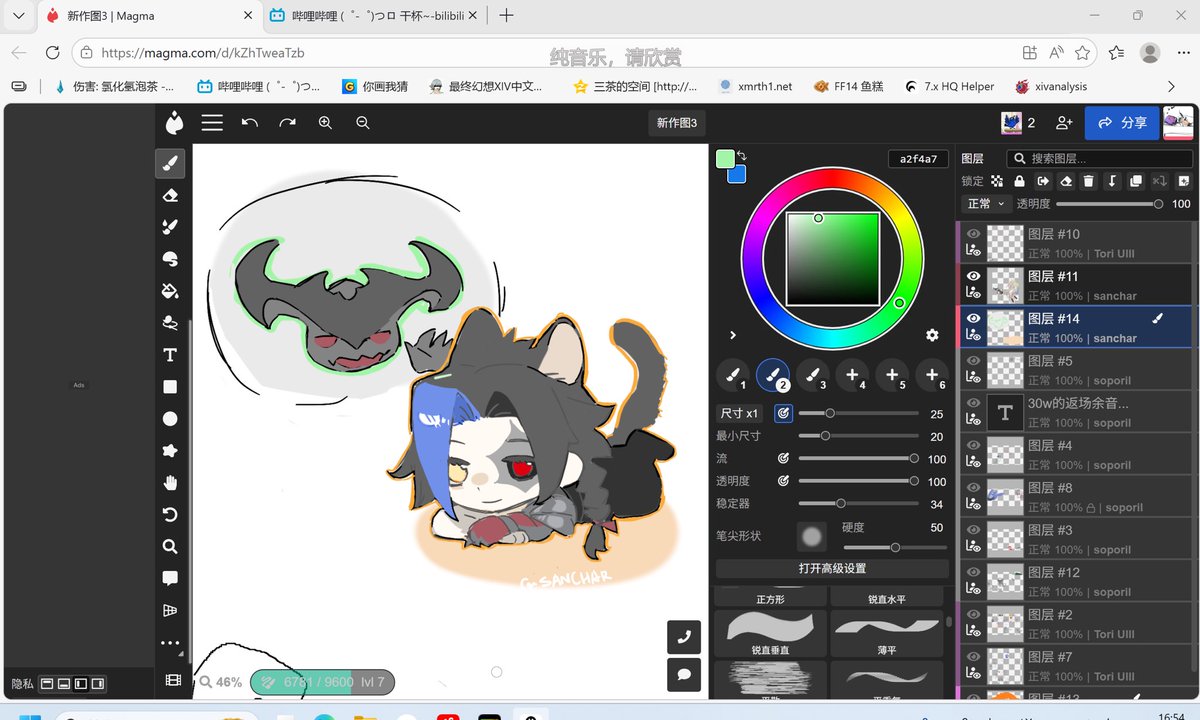Select the Hand pan tool
Image resolution: width=1200 pixels, height=720 pixels.
(x=170, y=483)
